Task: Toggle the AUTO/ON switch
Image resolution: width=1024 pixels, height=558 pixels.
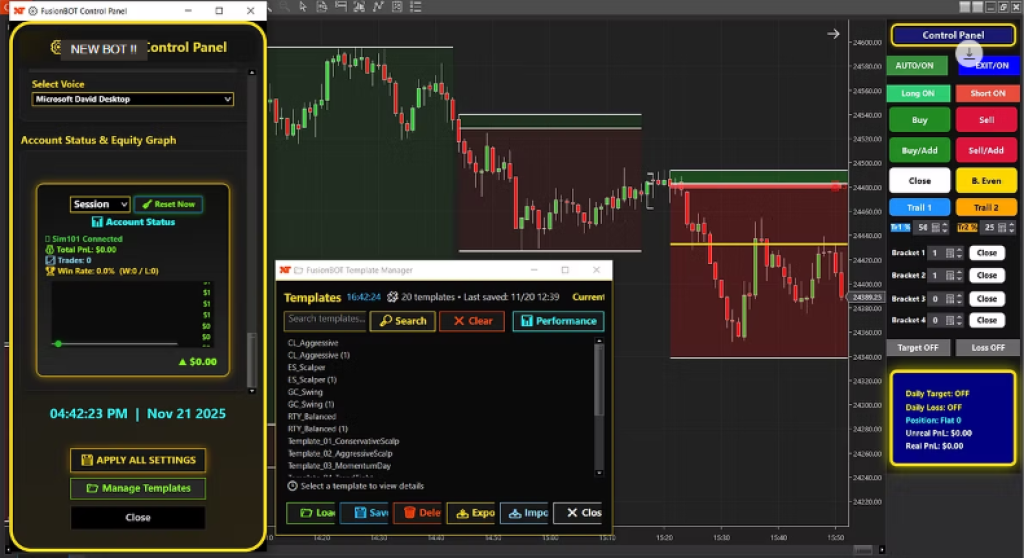Action: pyautogui.click(x=914, y=66)
